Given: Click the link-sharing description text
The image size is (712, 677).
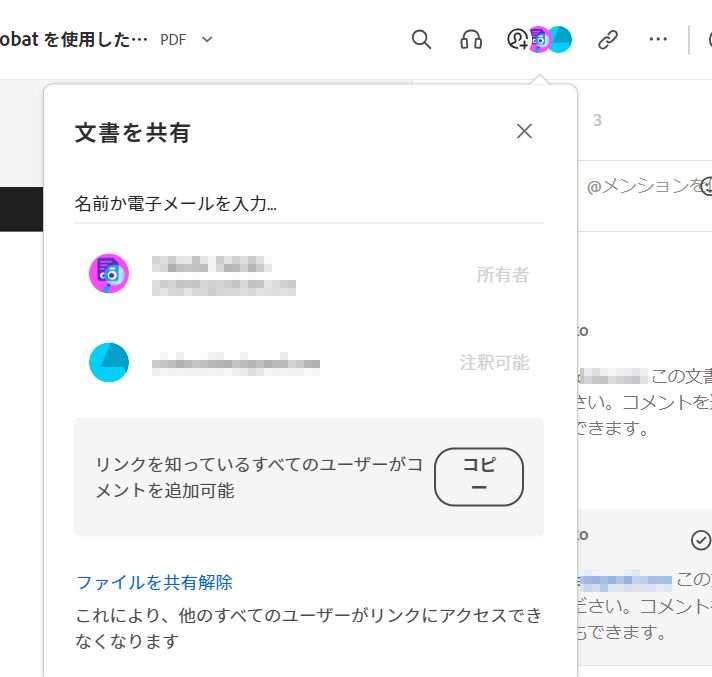Looking at the screenshot, I should coord(260,477).
